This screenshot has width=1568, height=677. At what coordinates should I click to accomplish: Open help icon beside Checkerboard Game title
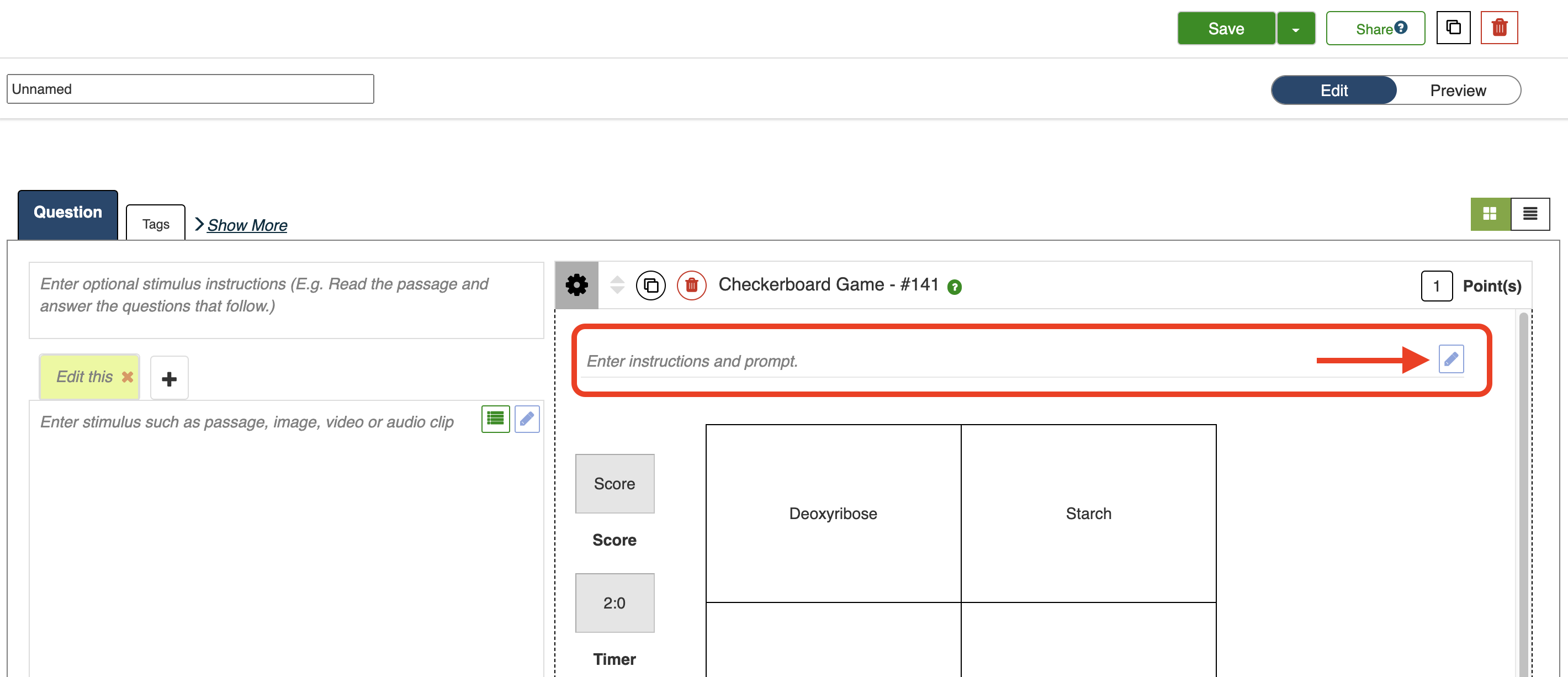click(954, 287)
